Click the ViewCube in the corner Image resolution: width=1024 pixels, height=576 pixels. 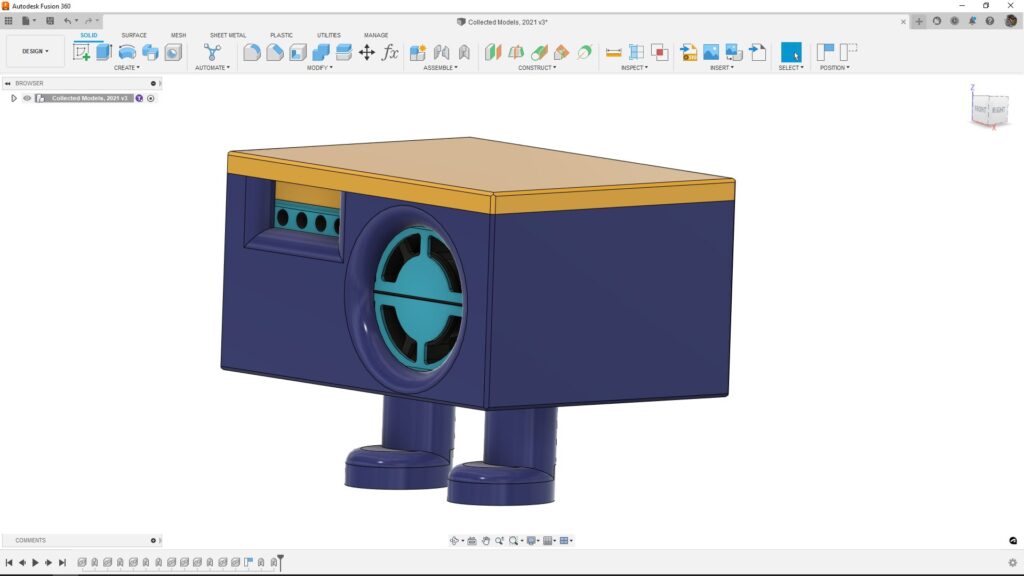point(989,108)
